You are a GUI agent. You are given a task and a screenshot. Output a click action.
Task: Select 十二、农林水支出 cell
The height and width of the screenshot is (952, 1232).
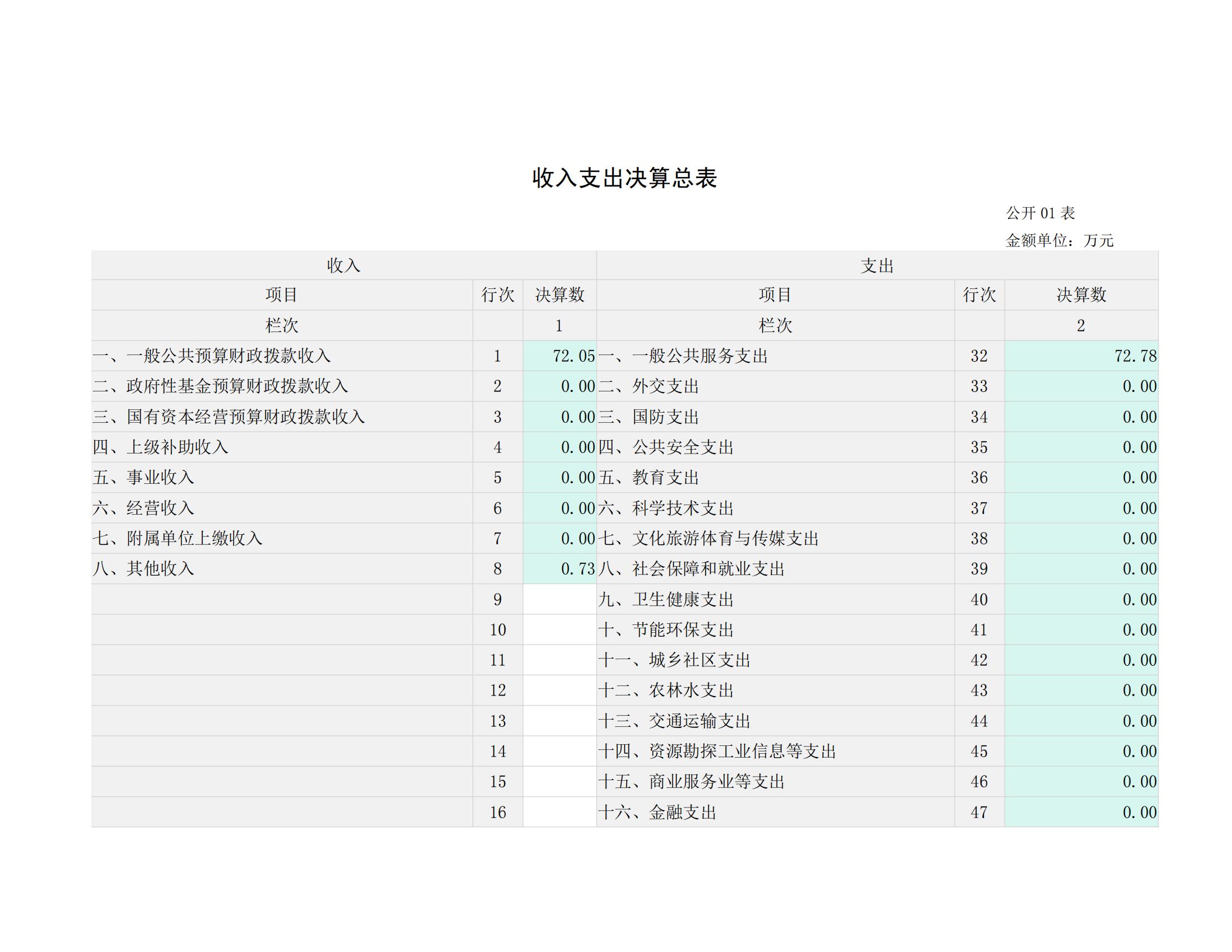(x=776, y=690)
